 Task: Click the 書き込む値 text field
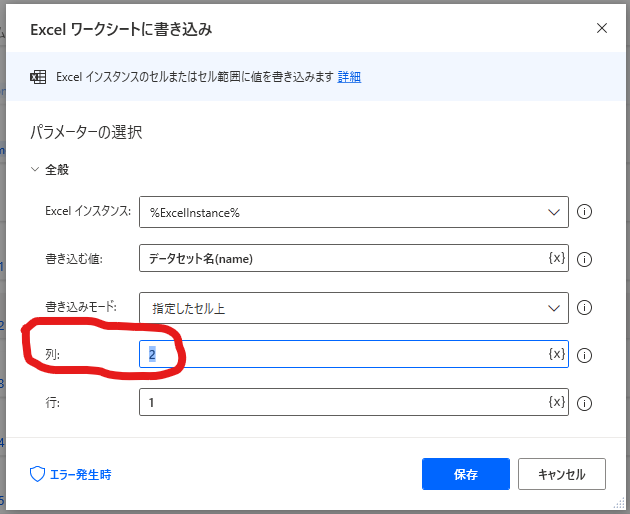[344, 258]
